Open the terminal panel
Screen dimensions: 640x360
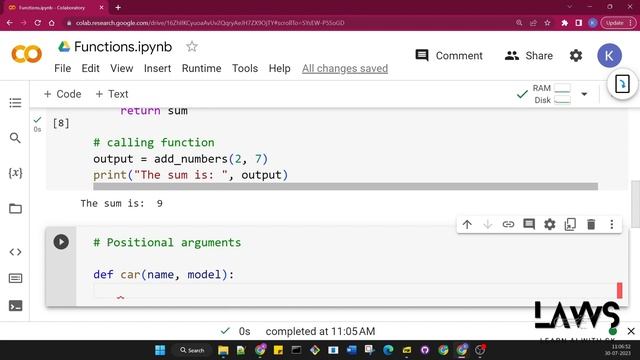[x=15, y=306]
